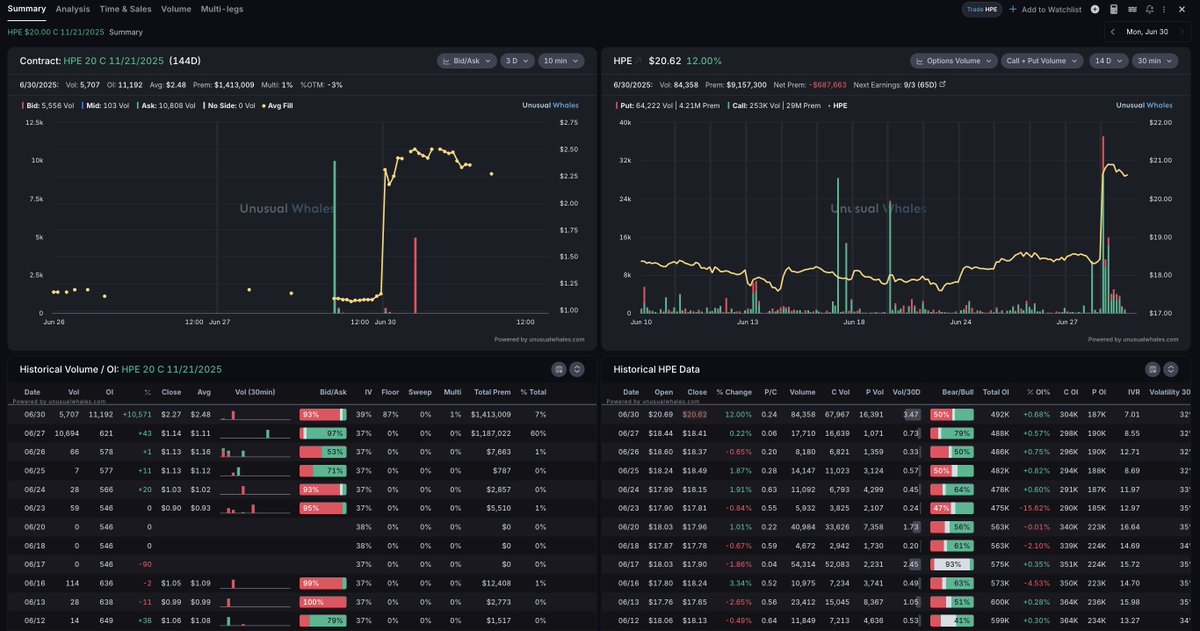Open the Time & Sales tab

coord(125,9)
